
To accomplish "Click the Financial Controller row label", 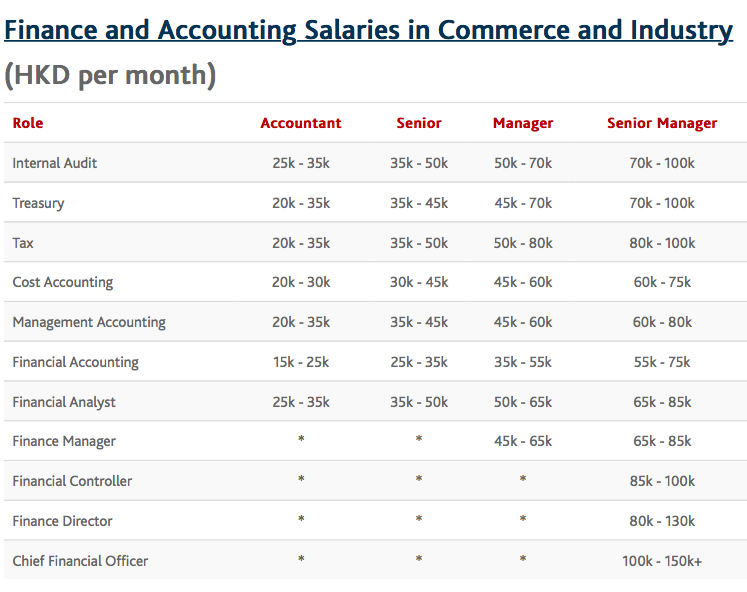I will point(72,481).
